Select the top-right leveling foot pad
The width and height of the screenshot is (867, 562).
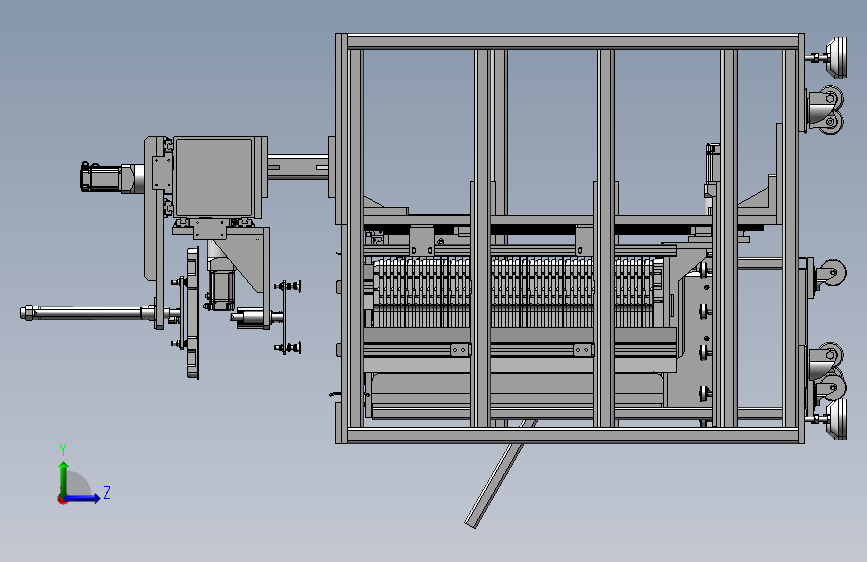click(x=838, y=58)
